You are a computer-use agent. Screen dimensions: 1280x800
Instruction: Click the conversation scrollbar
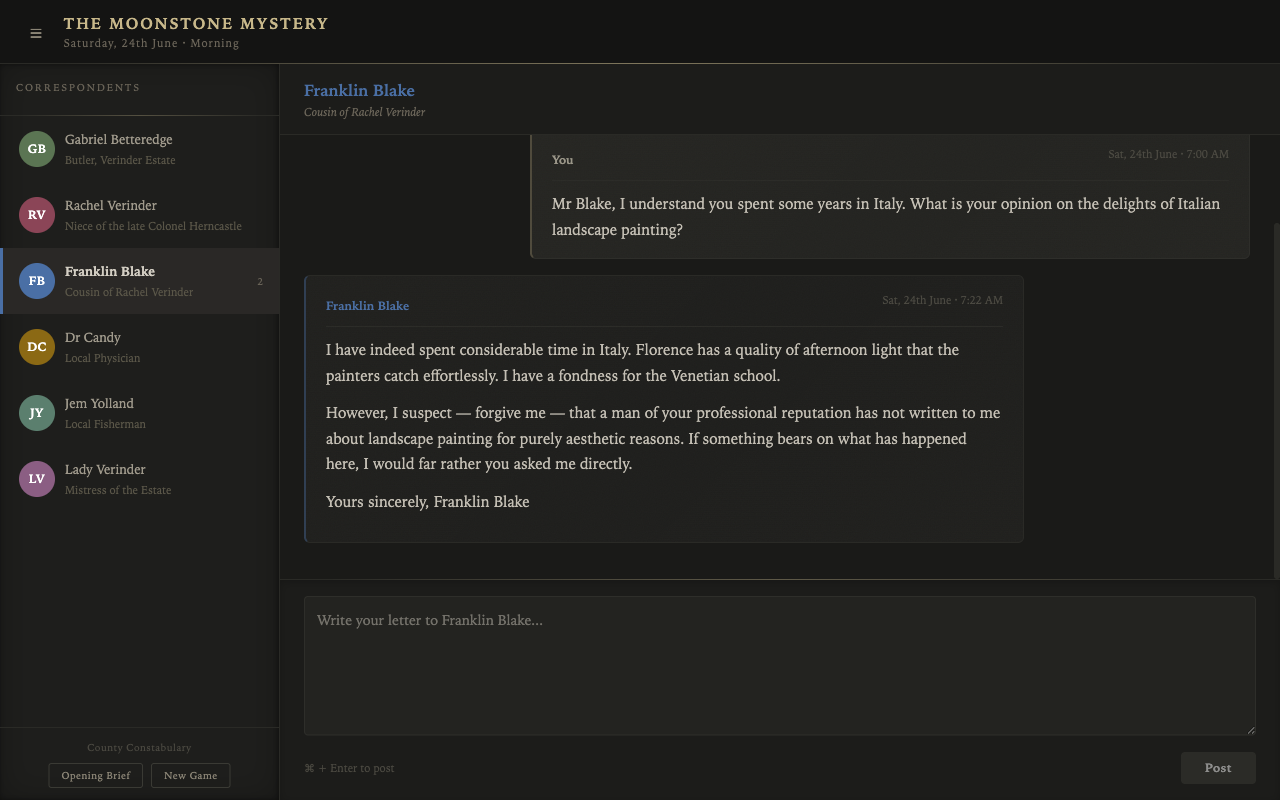pos(1276,400)
